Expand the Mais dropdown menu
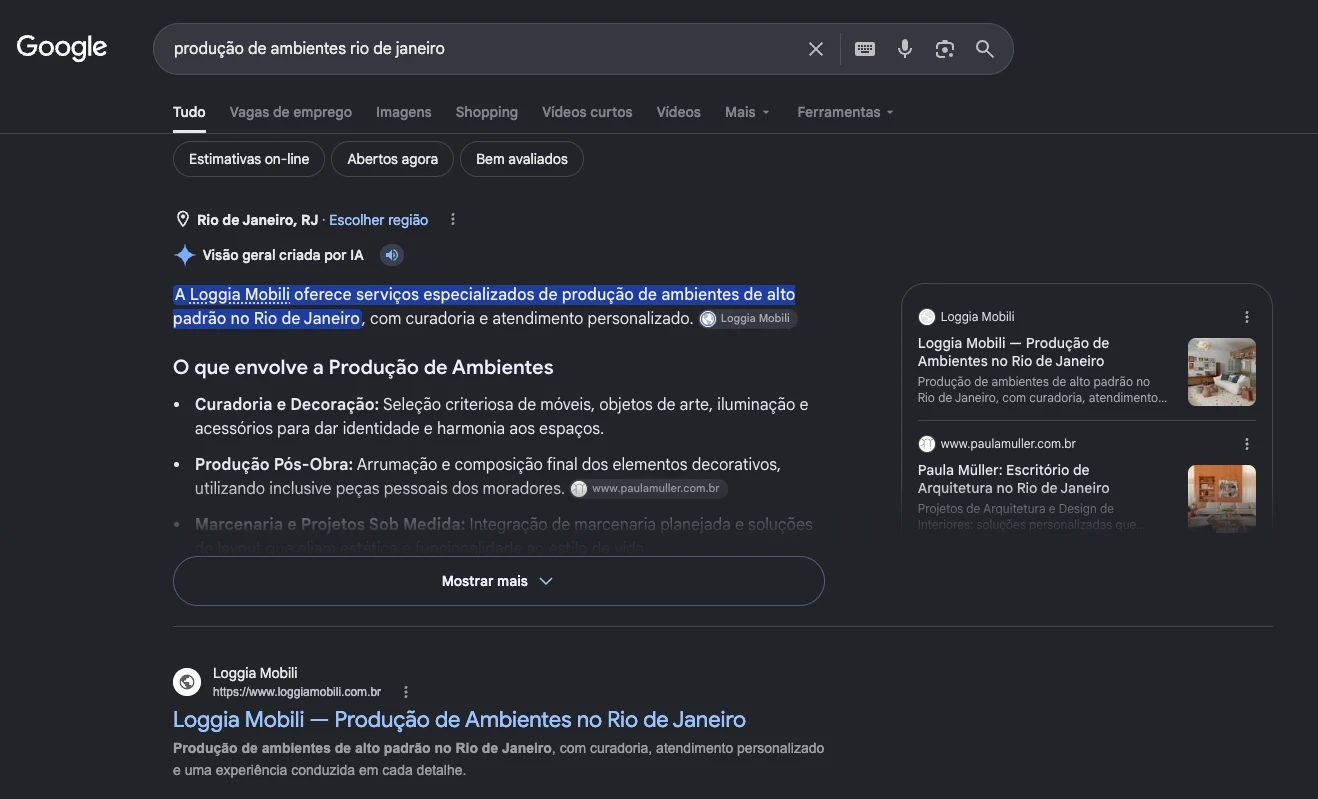Screen dimensions: 1318x799 click(x=748, y=112)
